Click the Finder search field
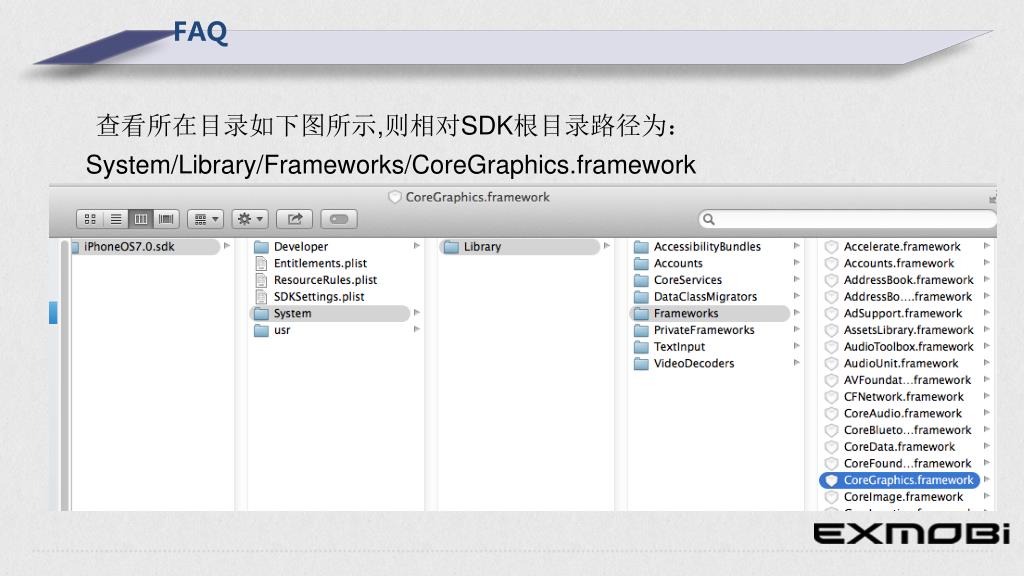1024x576 pixels. click(x=847, y=219)
